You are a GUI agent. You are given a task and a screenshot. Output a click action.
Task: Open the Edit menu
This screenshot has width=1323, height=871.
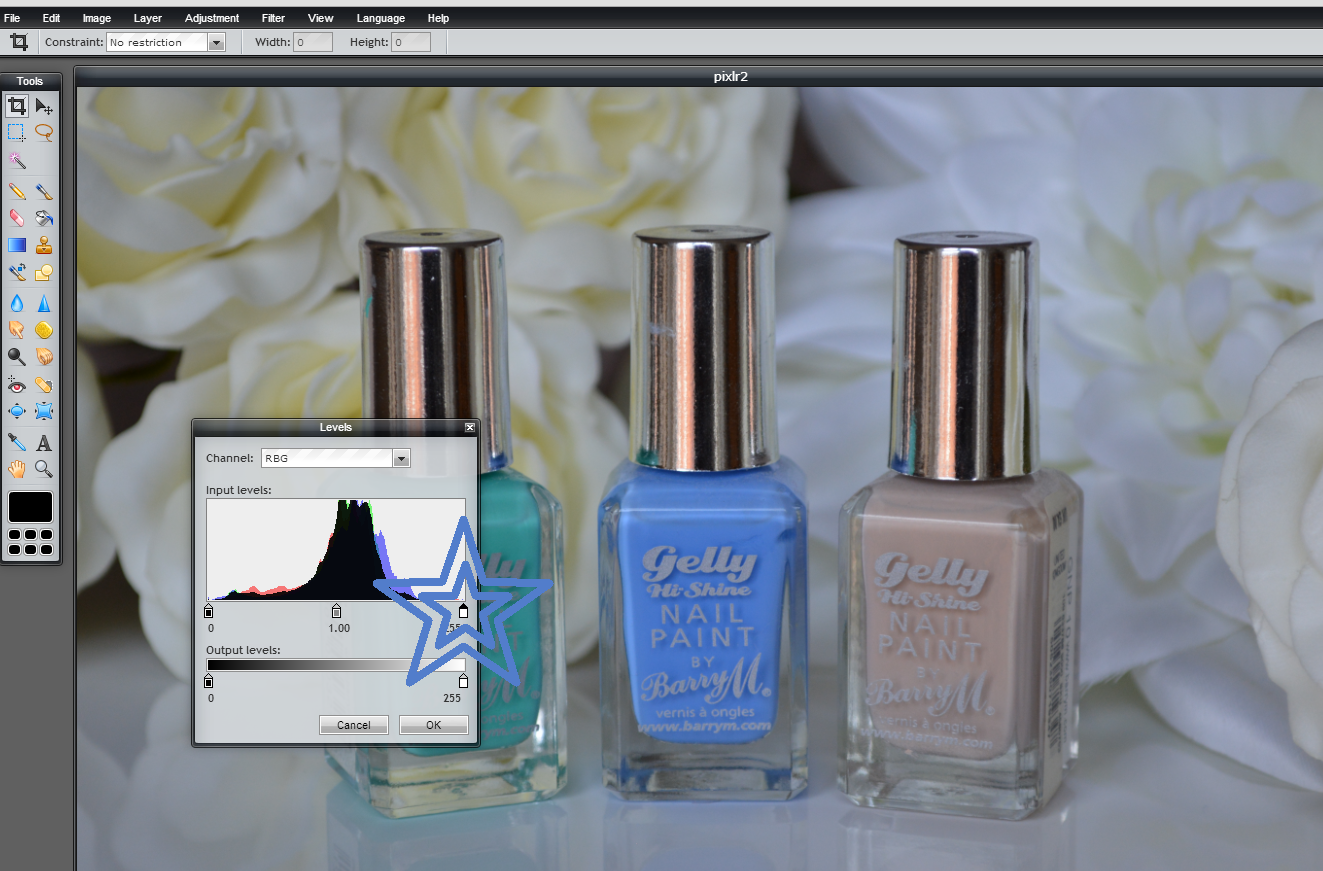pos(51,18)
